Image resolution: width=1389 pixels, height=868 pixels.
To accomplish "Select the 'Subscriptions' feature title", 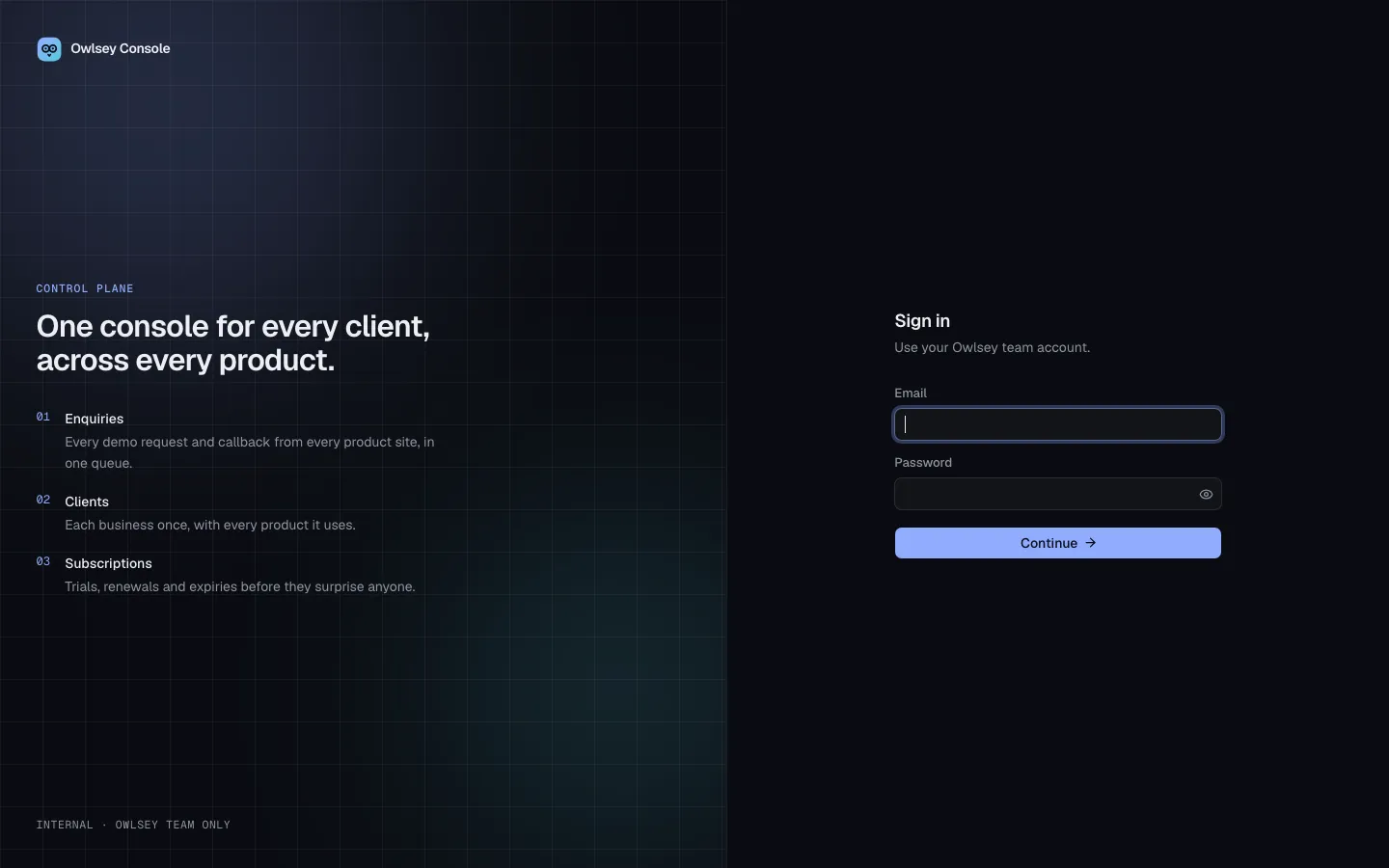I will [x=108, y=563].
